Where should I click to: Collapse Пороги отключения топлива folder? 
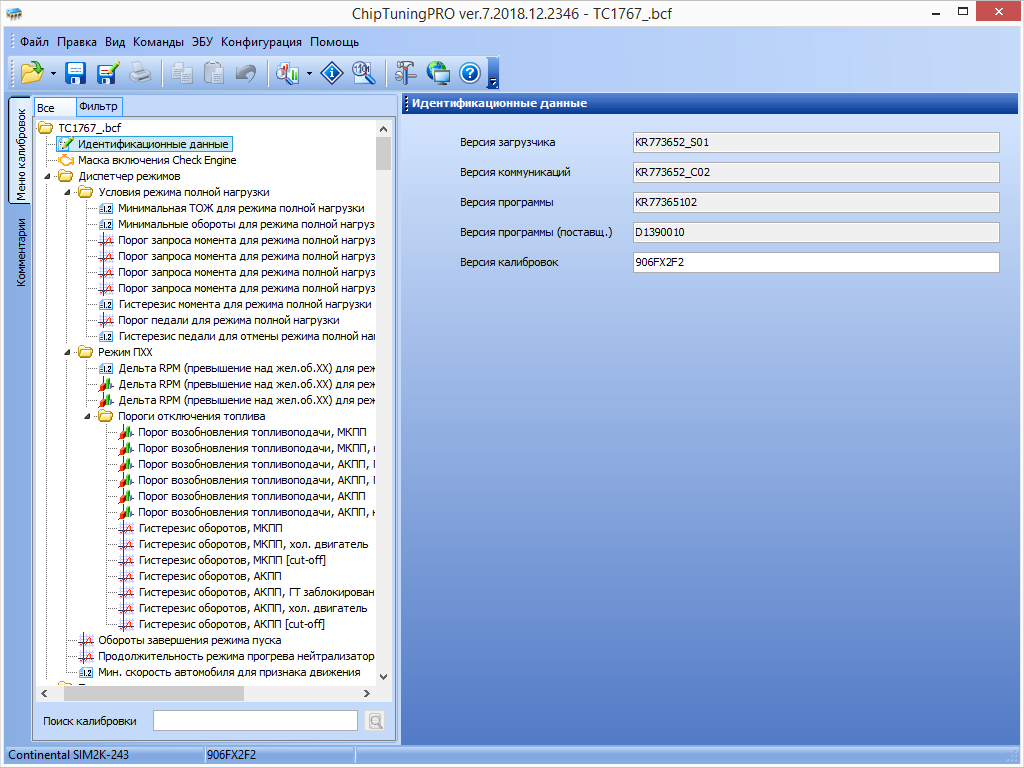(x=88, y=416)
